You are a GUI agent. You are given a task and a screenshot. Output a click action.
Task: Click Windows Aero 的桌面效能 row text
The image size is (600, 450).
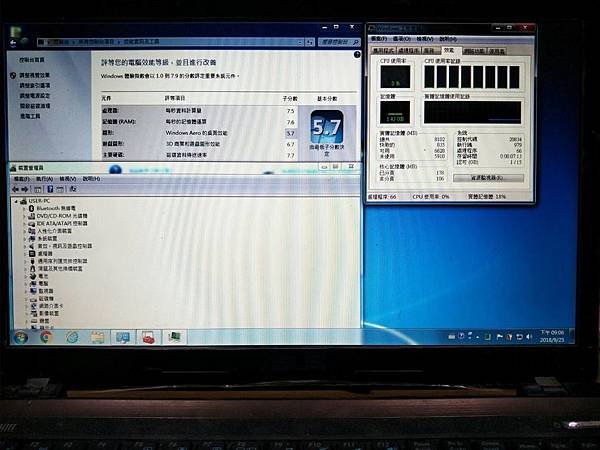coord(196,133)
